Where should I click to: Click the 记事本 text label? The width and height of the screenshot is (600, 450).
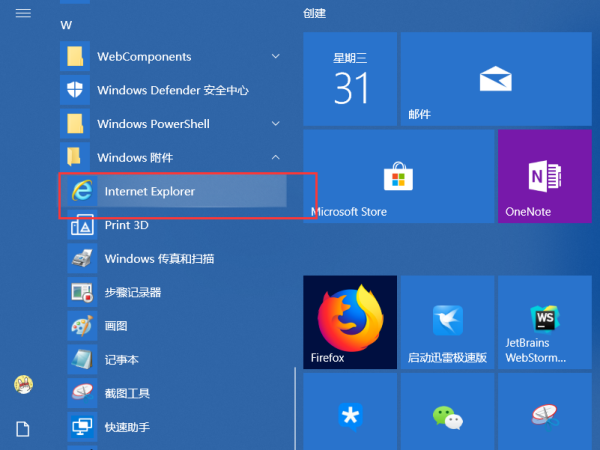pyautogui.click(x=122, y=360)
